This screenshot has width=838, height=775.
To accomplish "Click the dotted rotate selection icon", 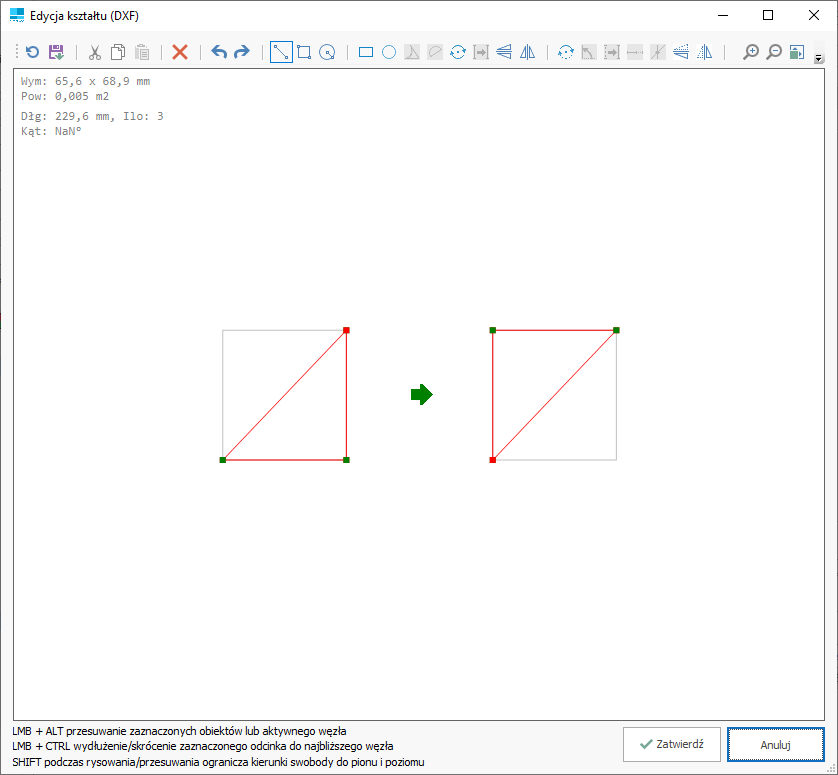I will coord(565,52).
